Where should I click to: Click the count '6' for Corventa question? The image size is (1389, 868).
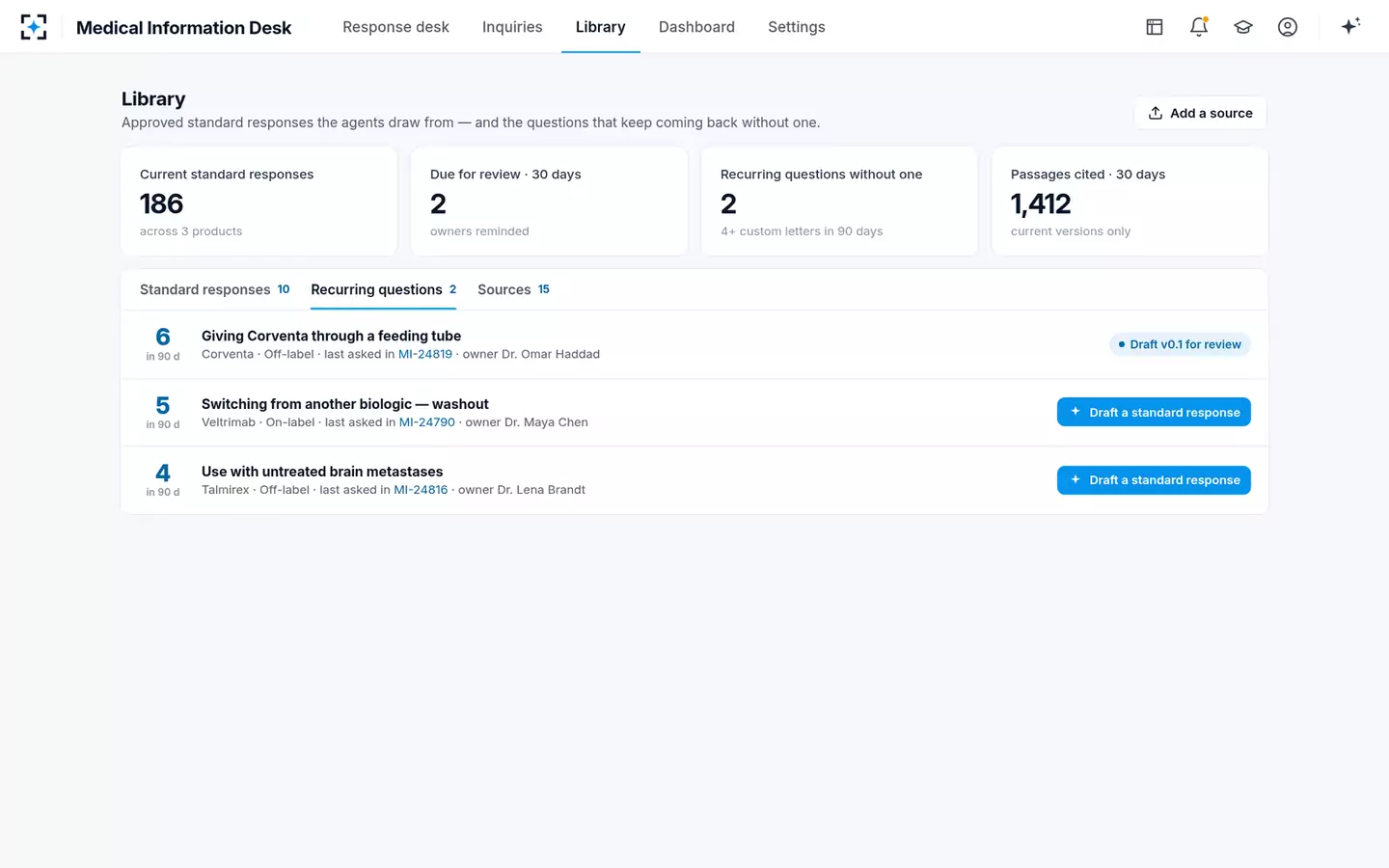[x=163, y=337]
